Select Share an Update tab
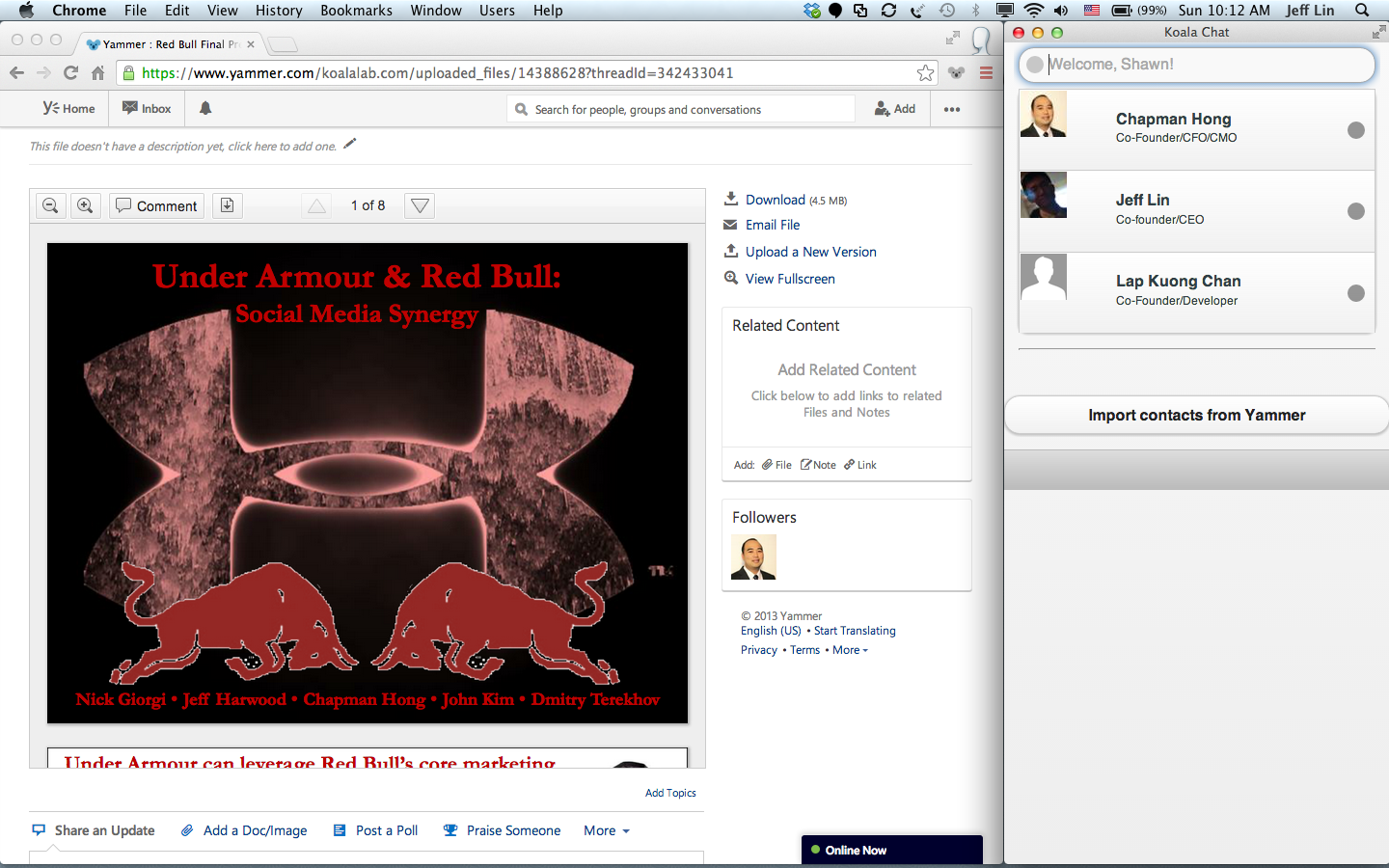 click(x=94, y=830)
